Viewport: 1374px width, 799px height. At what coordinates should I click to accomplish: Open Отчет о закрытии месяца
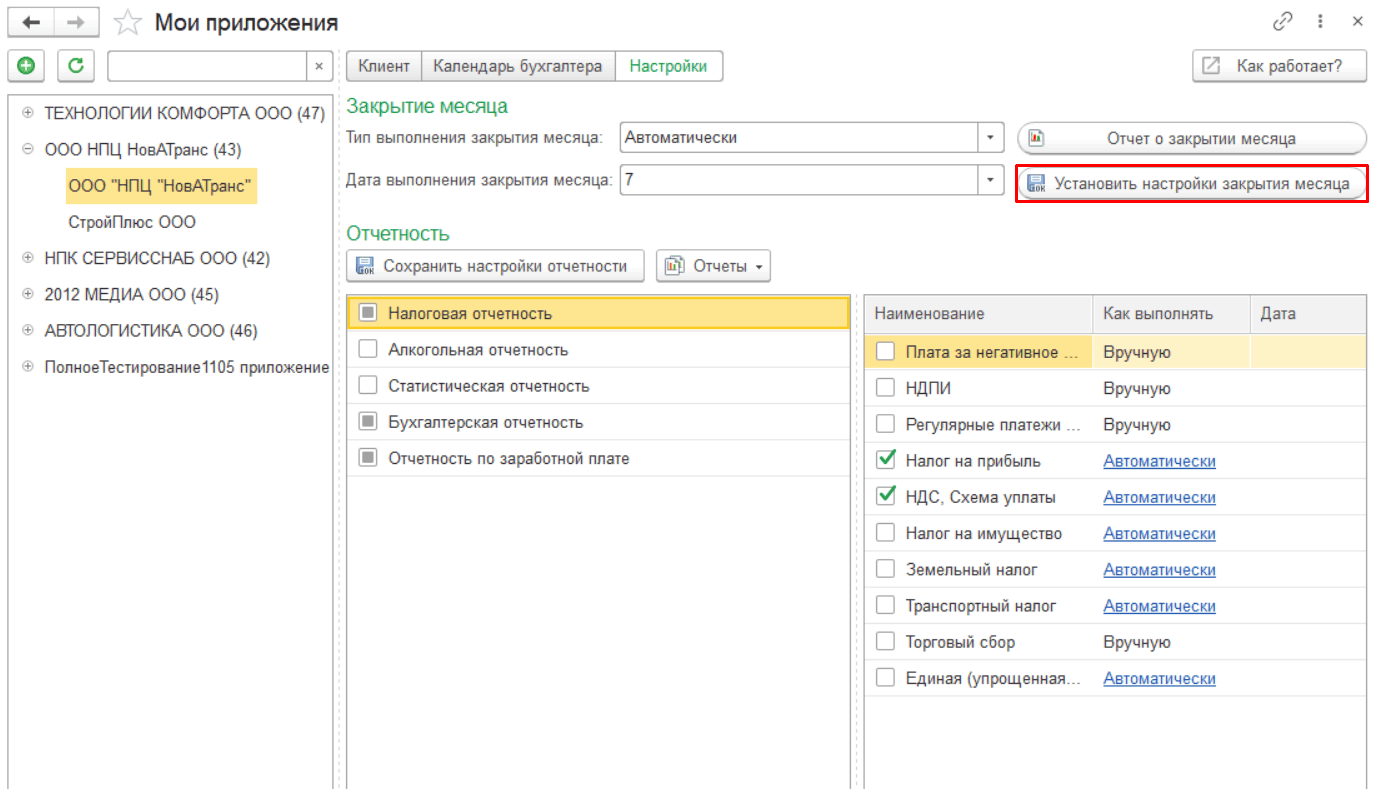click(1192, 138)
